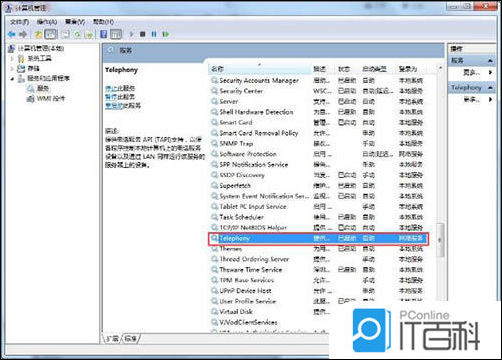Sort by the 启动类型 column header
This screenshot has height=360, width=502.
(378, 69)
